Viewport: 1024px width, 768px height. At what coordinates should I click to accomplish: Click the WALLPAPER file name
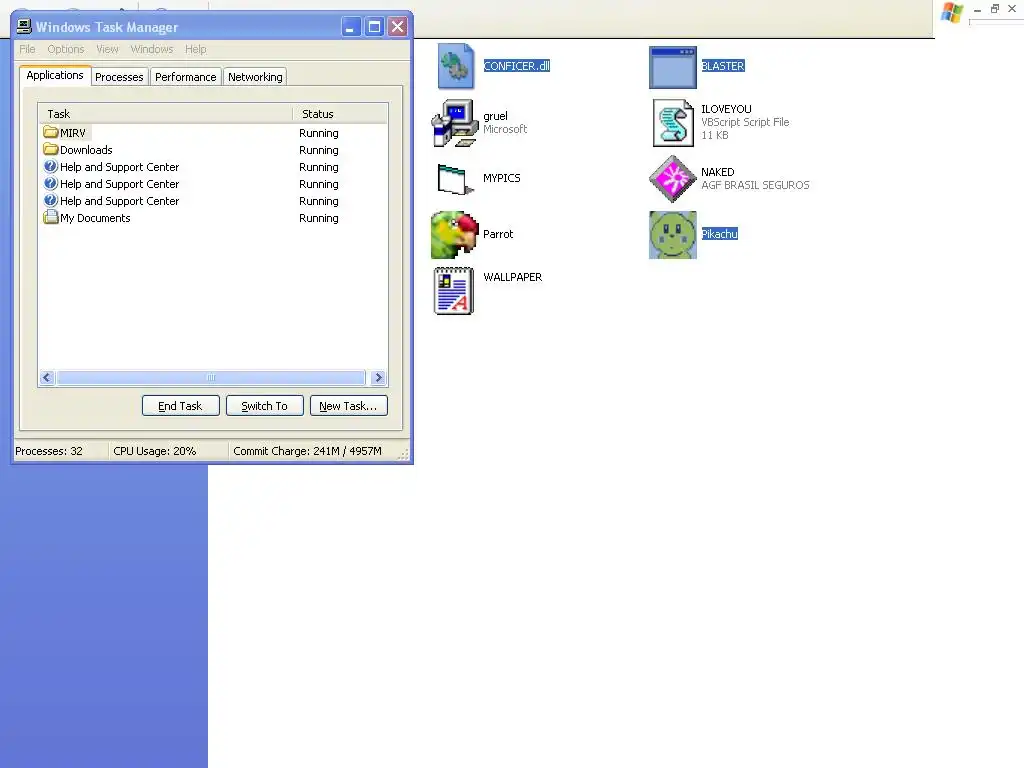tap(513, 277)
